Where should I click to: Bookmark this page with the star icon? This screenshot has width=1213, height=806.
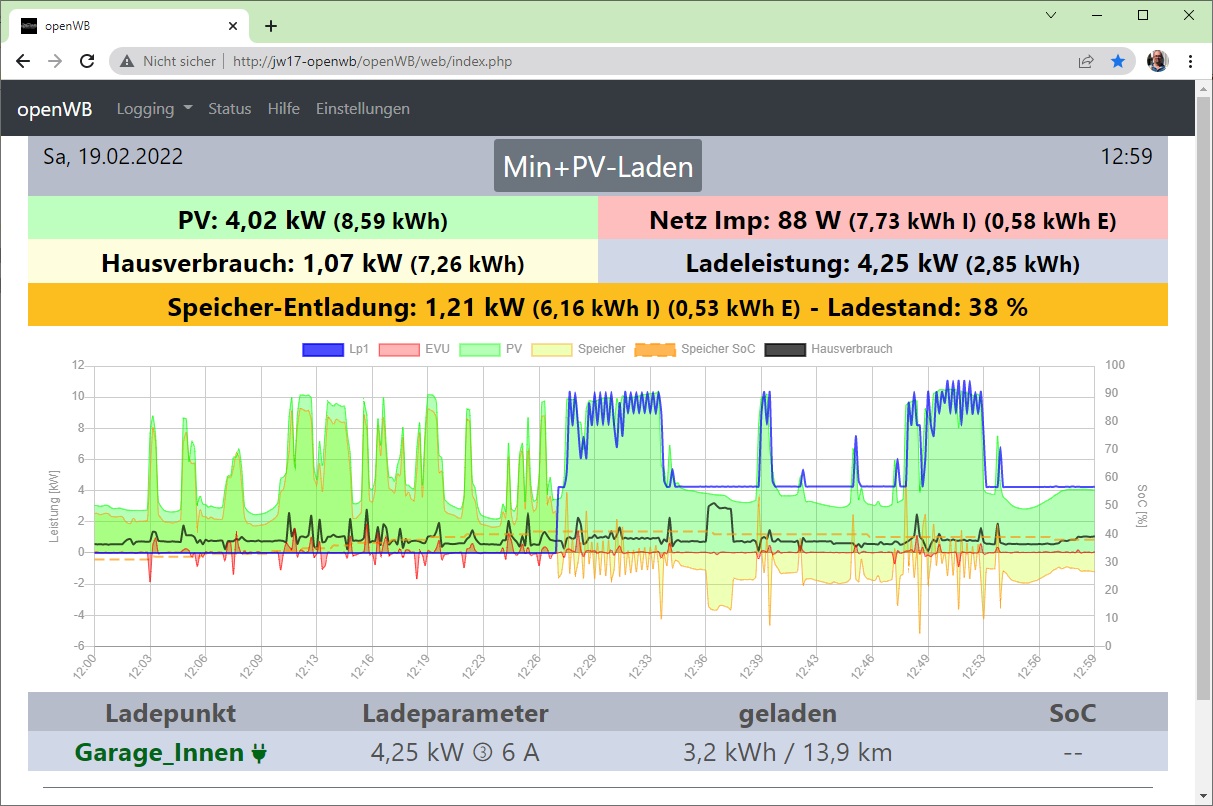tap(1118, 61)
